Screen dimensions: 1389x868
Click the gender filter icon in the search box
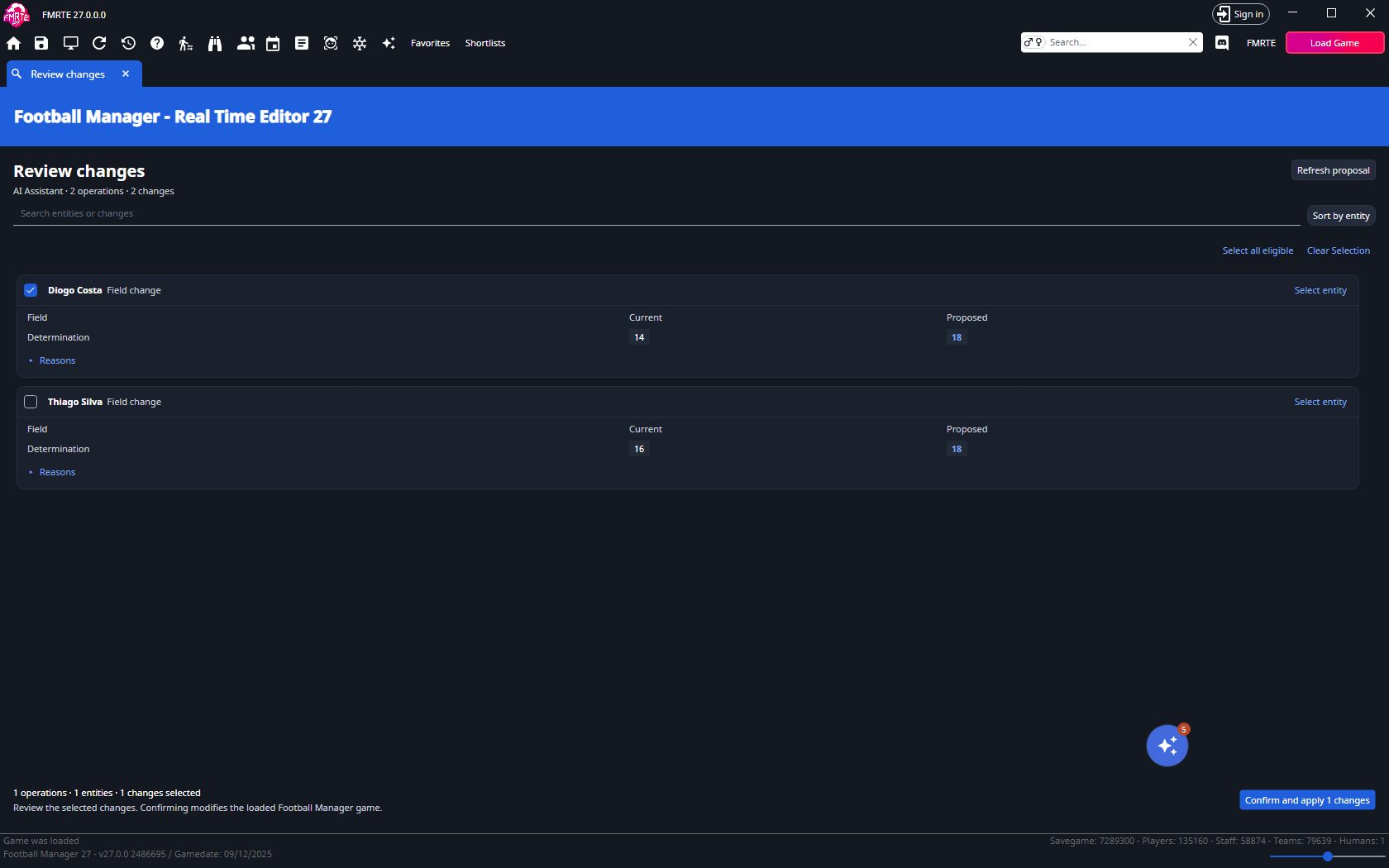click(x=1033, y=42)
